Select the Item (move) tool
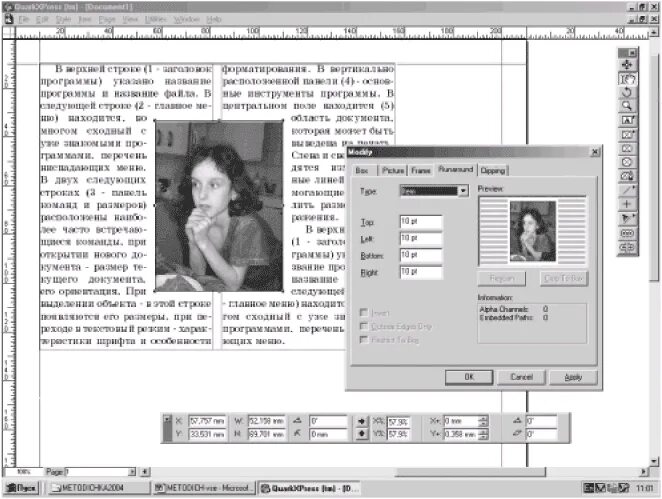Image resolution: width=662 pixels, height=499 pixels. pyautogui.click(x=627, y=65)
